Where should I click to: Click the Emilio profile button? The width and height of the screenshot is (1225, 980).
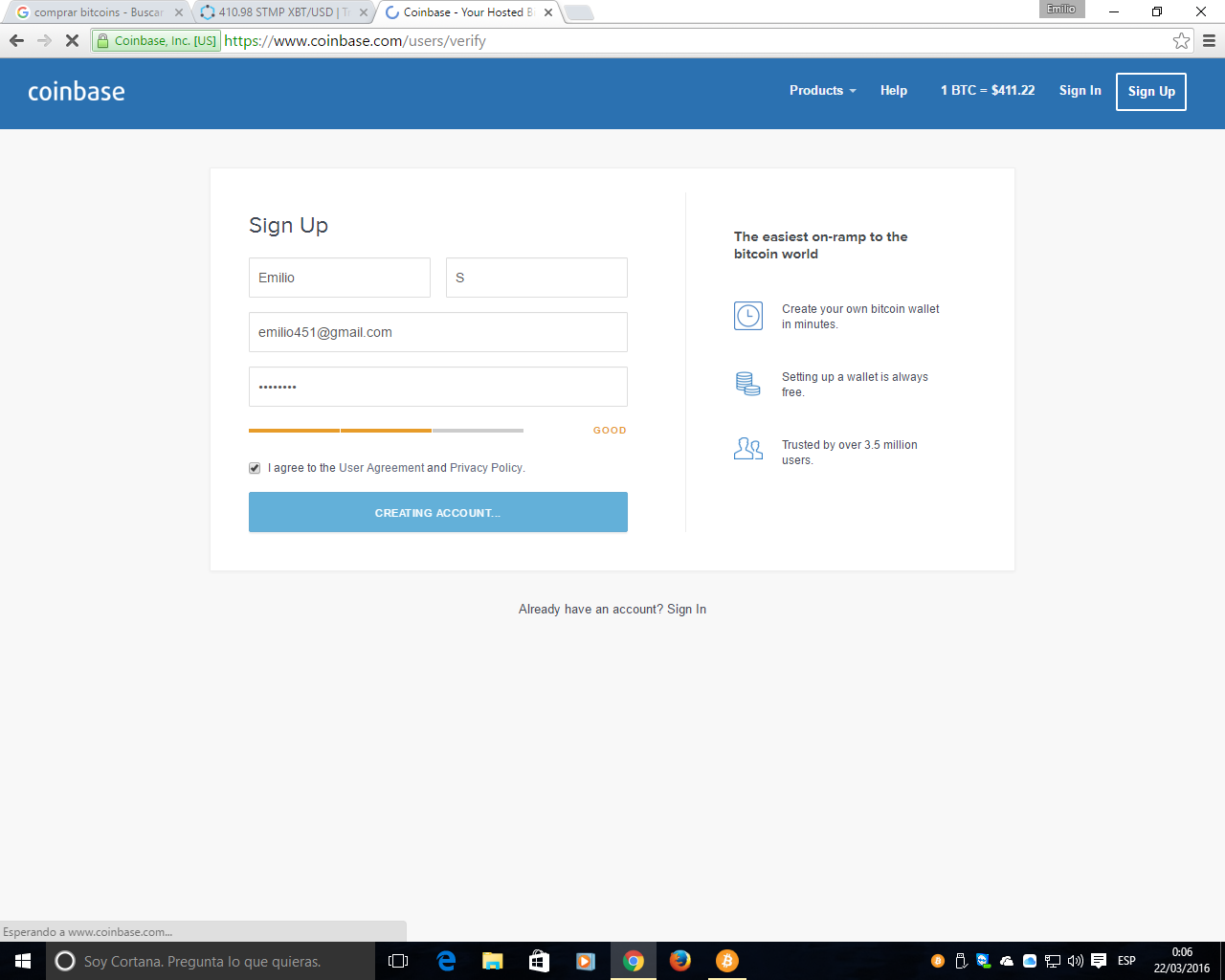click(1061, 9)
